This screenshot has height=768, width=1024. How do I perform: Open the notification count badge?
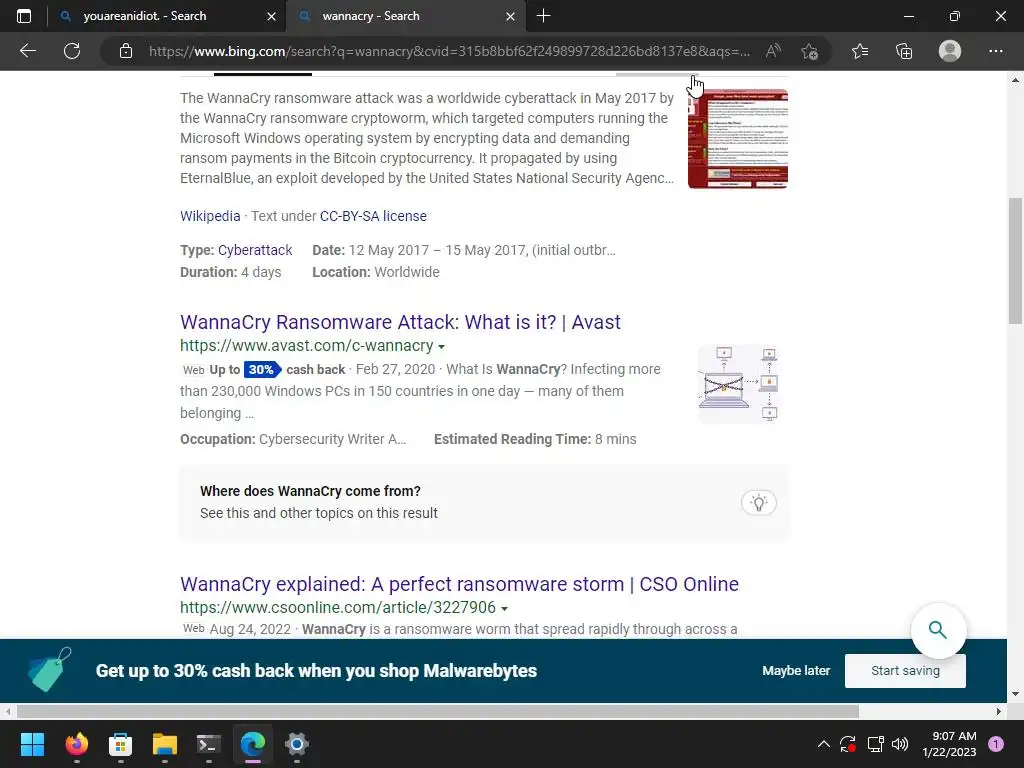point(996,744)
